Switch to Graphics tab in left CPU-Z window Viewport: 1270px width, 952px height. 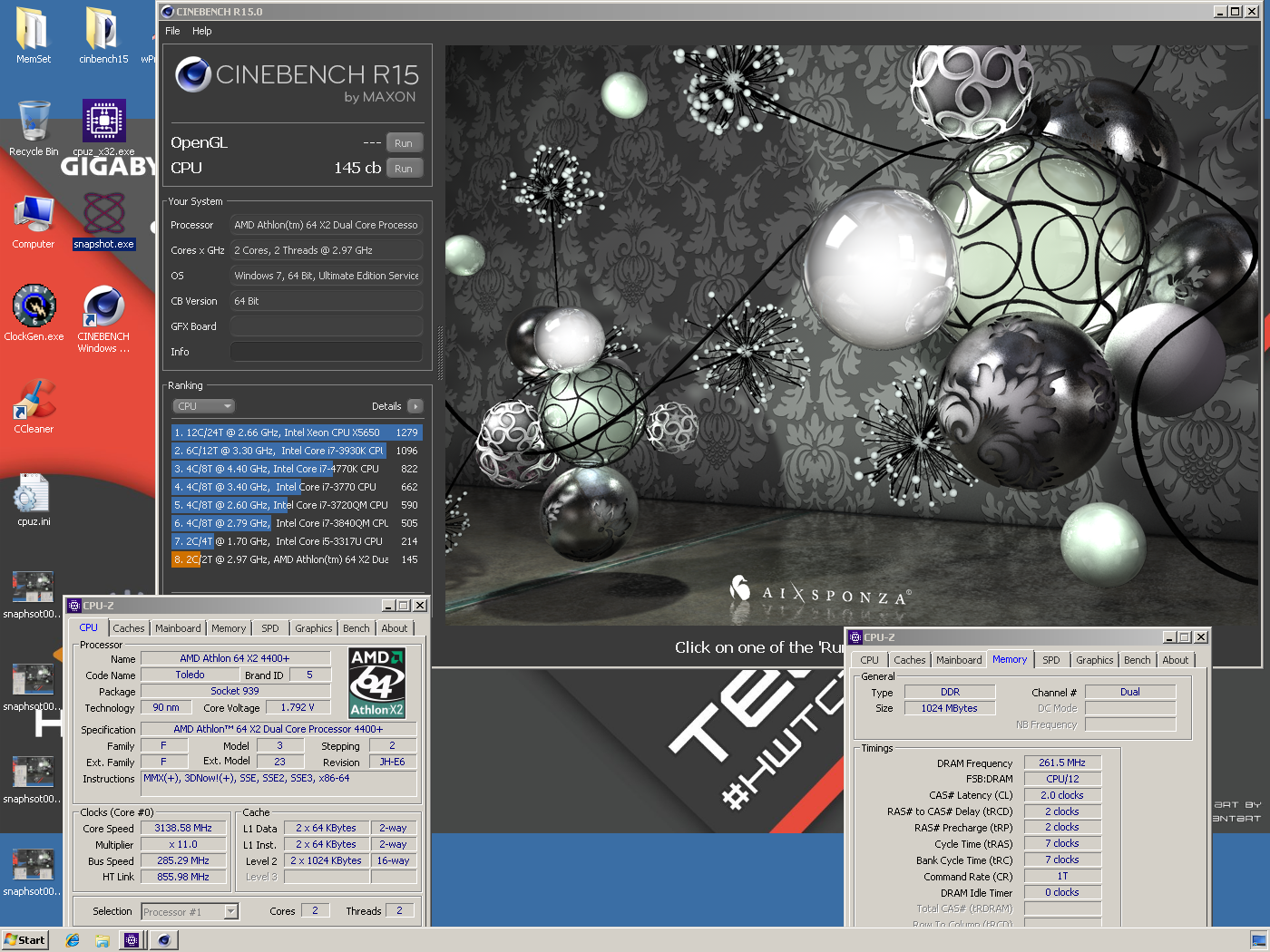314,628
